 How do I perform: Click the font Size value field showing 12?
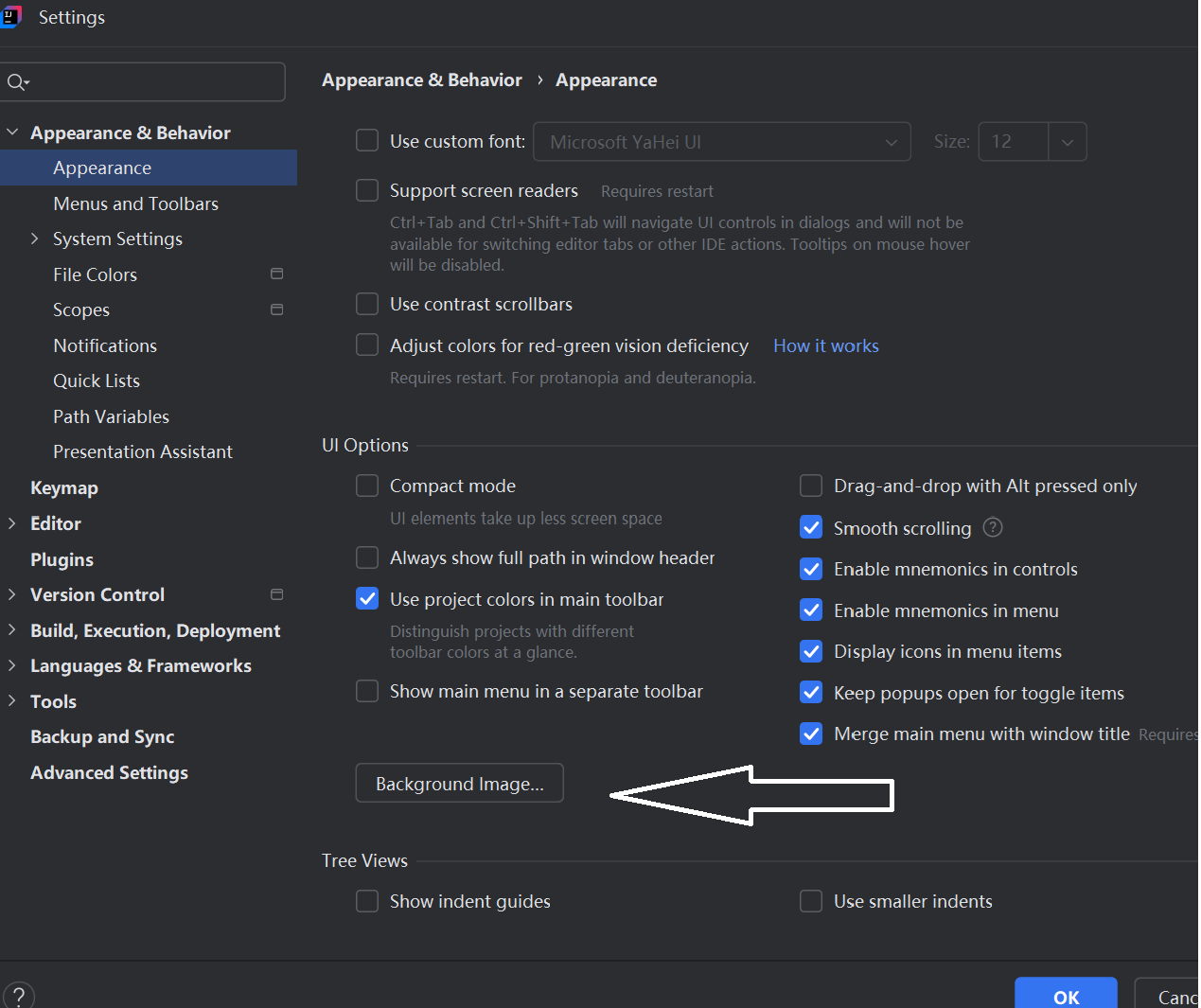1014,142
